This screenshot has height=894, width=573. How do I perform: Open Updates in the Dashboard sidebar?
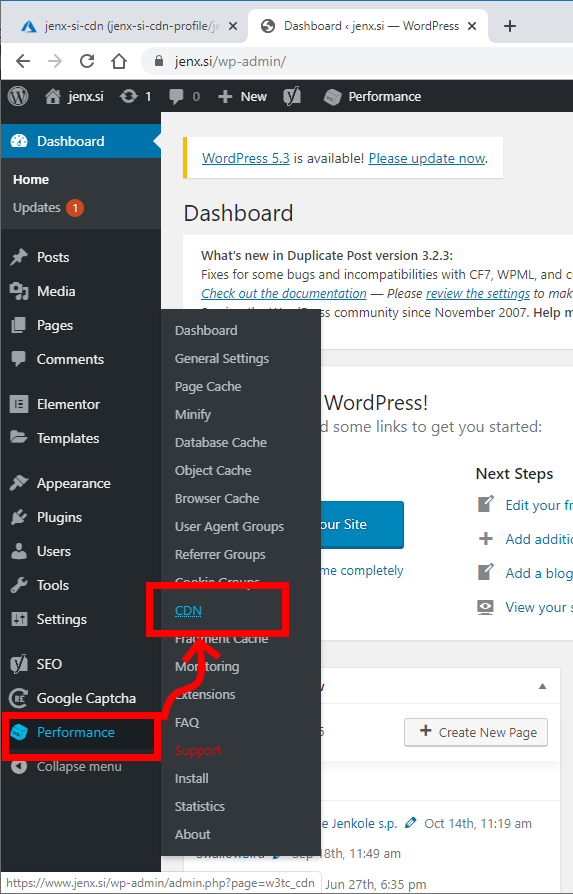click(x=36, y=208)
